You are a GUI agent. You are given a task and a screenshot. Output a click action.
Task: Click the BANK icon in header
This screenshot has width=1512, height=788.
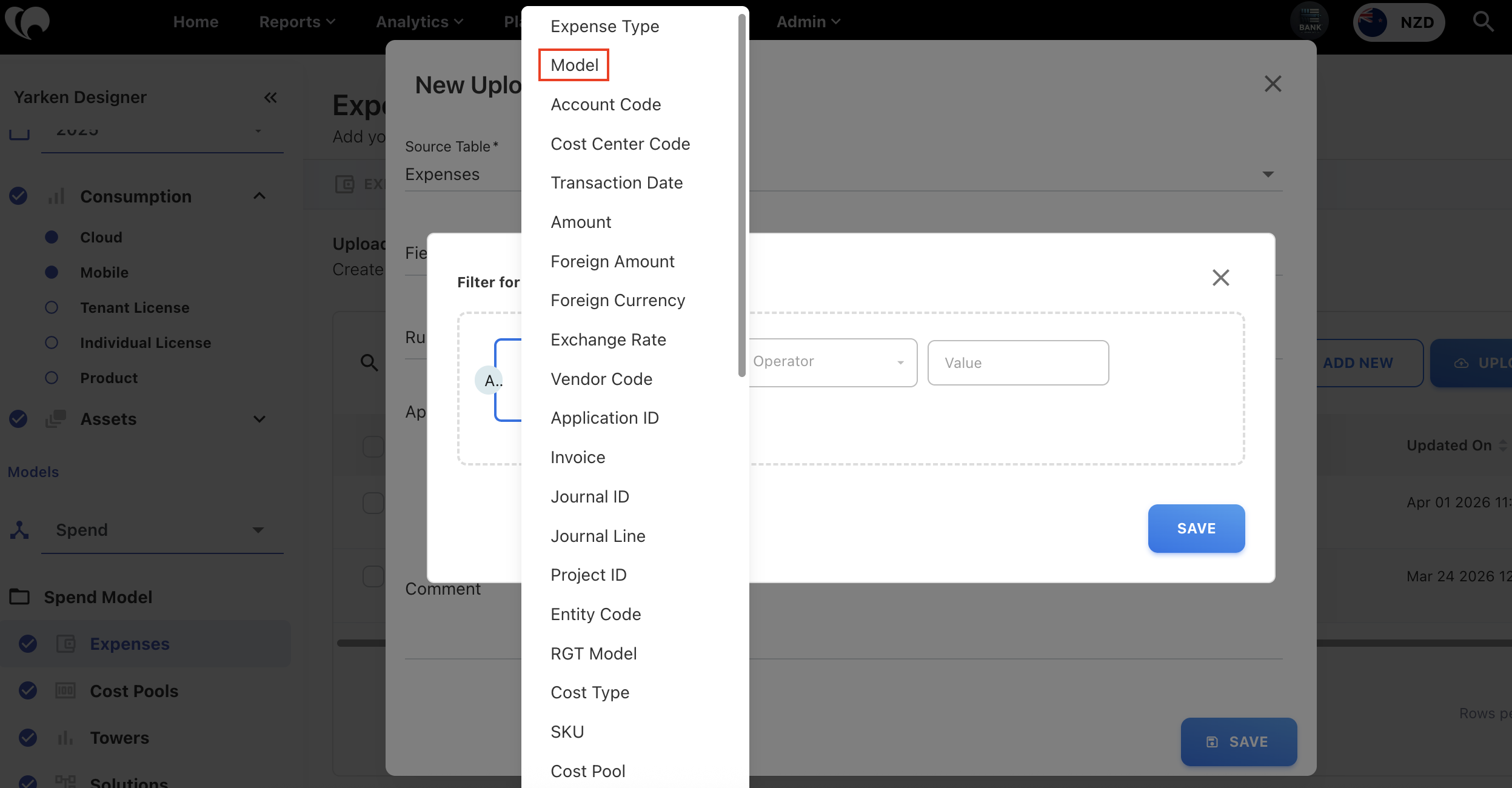tap(1310, 22)
